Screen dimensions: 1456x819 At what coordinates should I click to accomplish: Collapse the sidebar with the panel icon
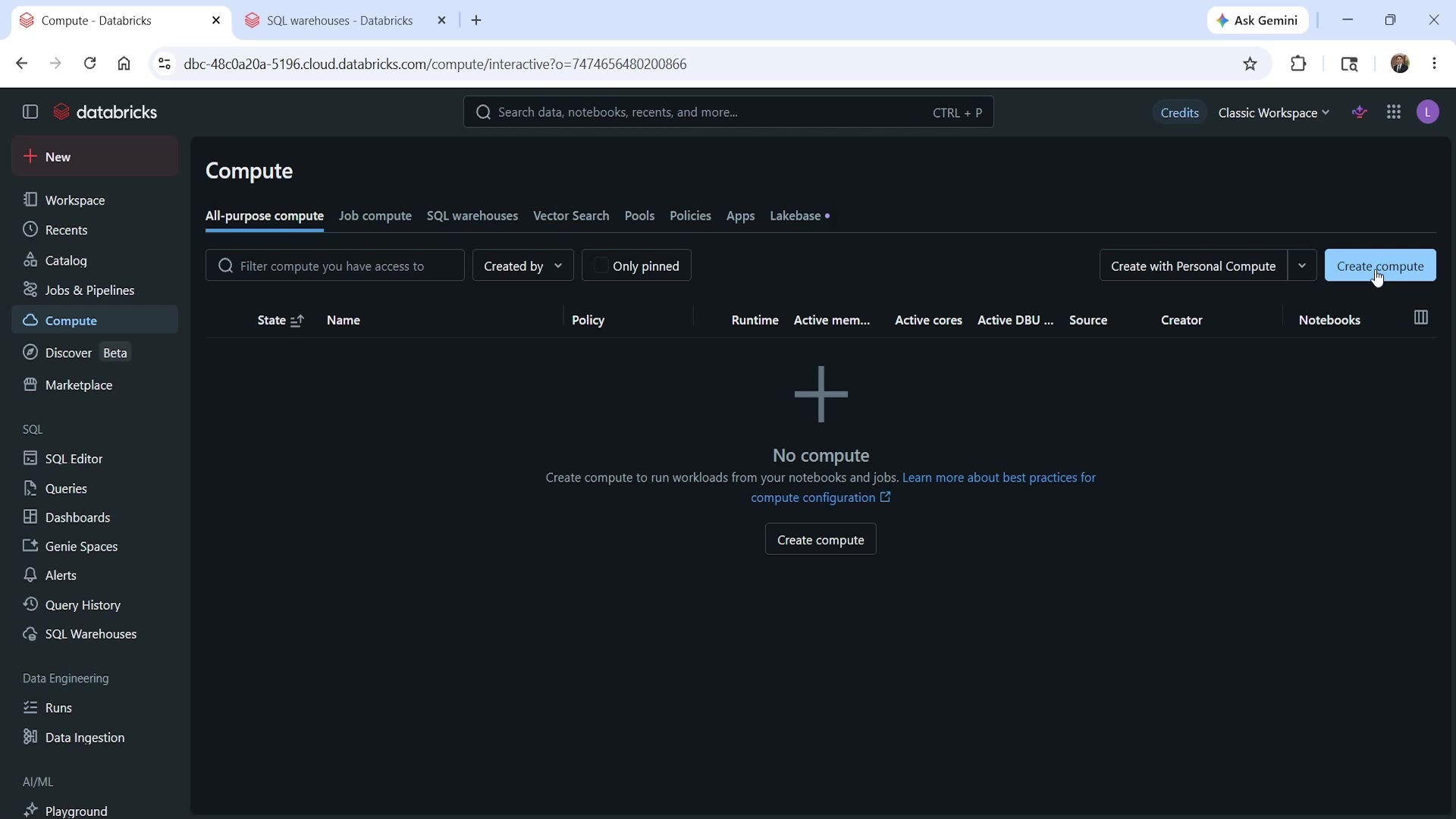click(30, 112)
